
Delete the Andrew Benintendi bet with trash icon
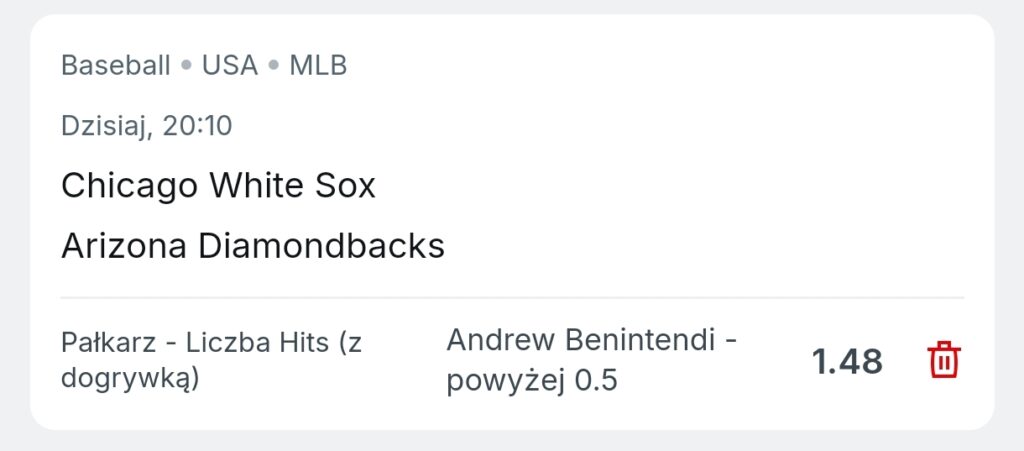pyautogui.click(x=944, y=360)
